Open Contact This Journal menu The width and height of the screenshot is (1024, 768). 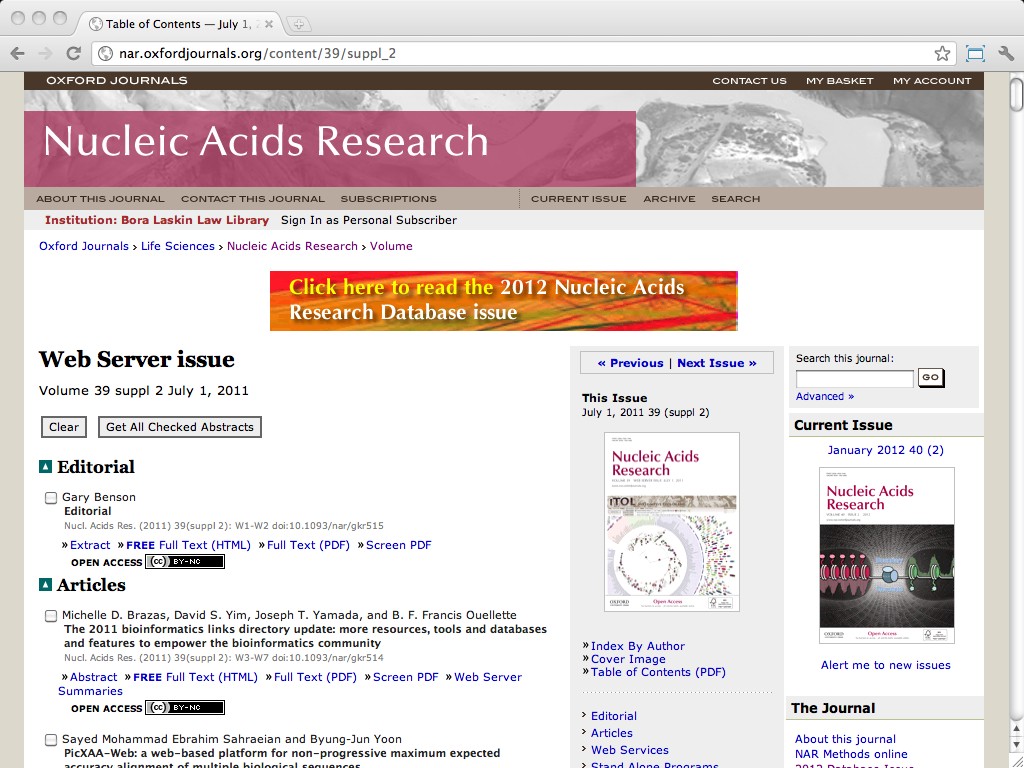[253, 199]
